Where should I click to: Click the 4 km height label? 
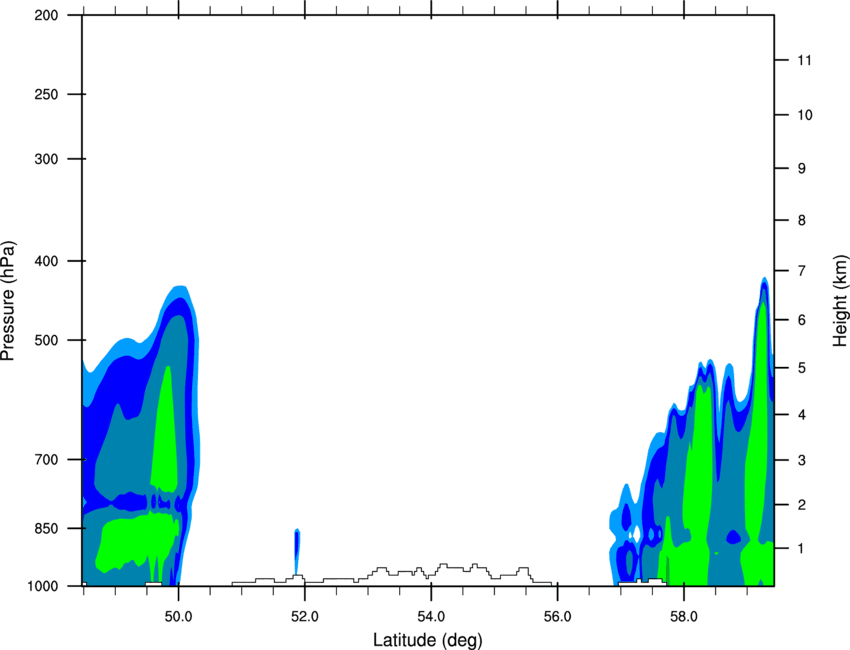802,415
